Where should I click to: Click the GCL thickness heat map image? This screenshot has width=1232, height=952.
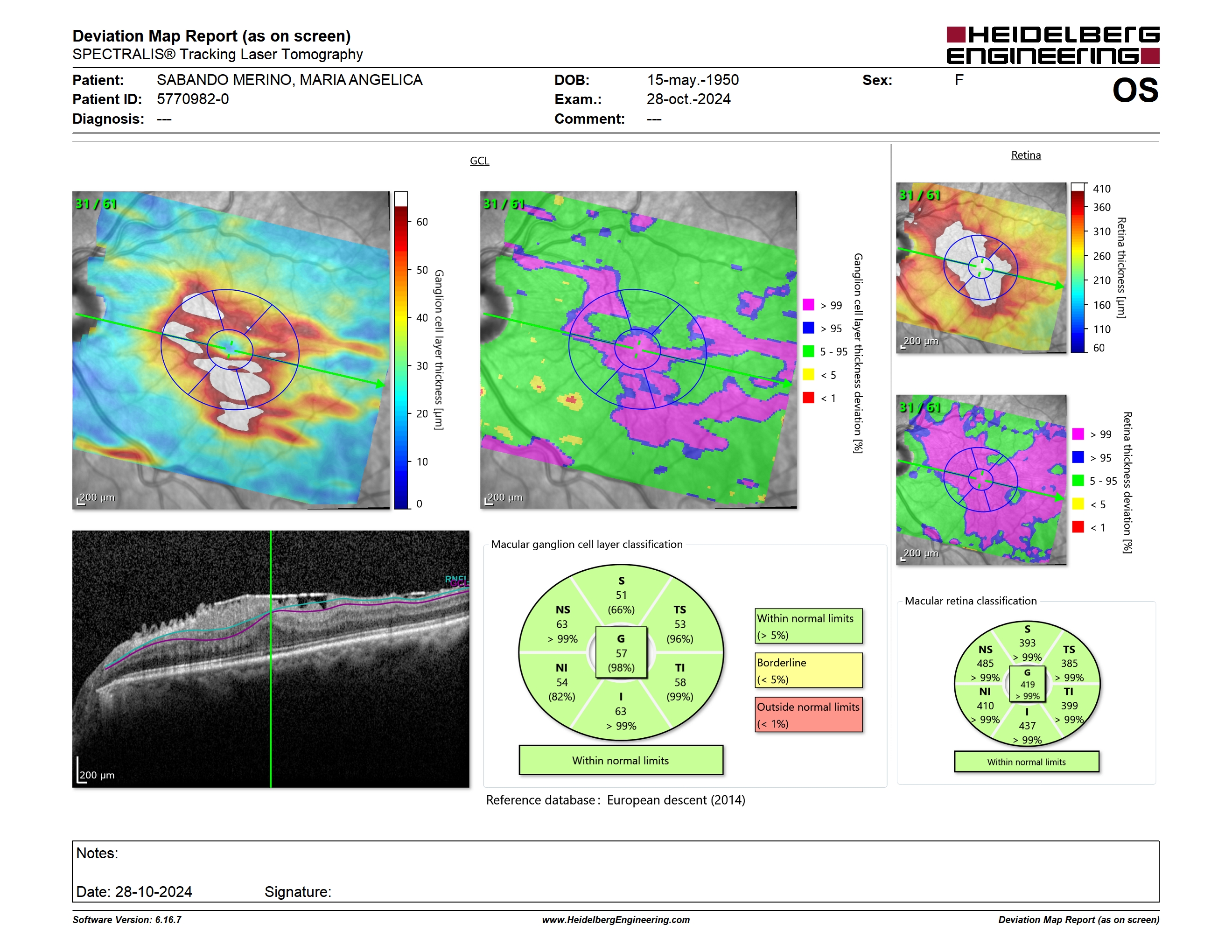[231, 350]
